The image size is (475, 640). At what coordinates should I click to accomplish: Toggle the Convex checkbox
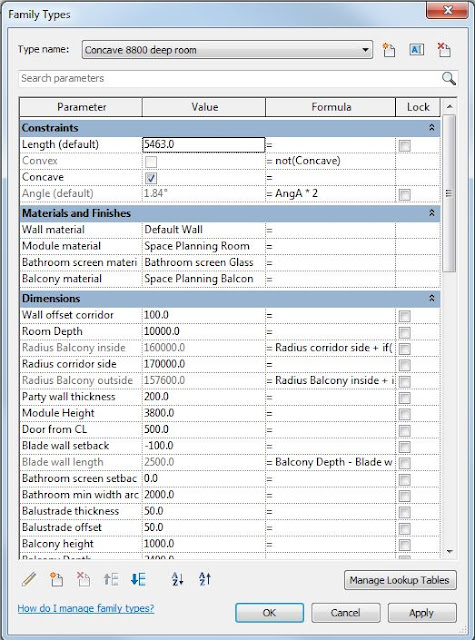click(151, 162)
